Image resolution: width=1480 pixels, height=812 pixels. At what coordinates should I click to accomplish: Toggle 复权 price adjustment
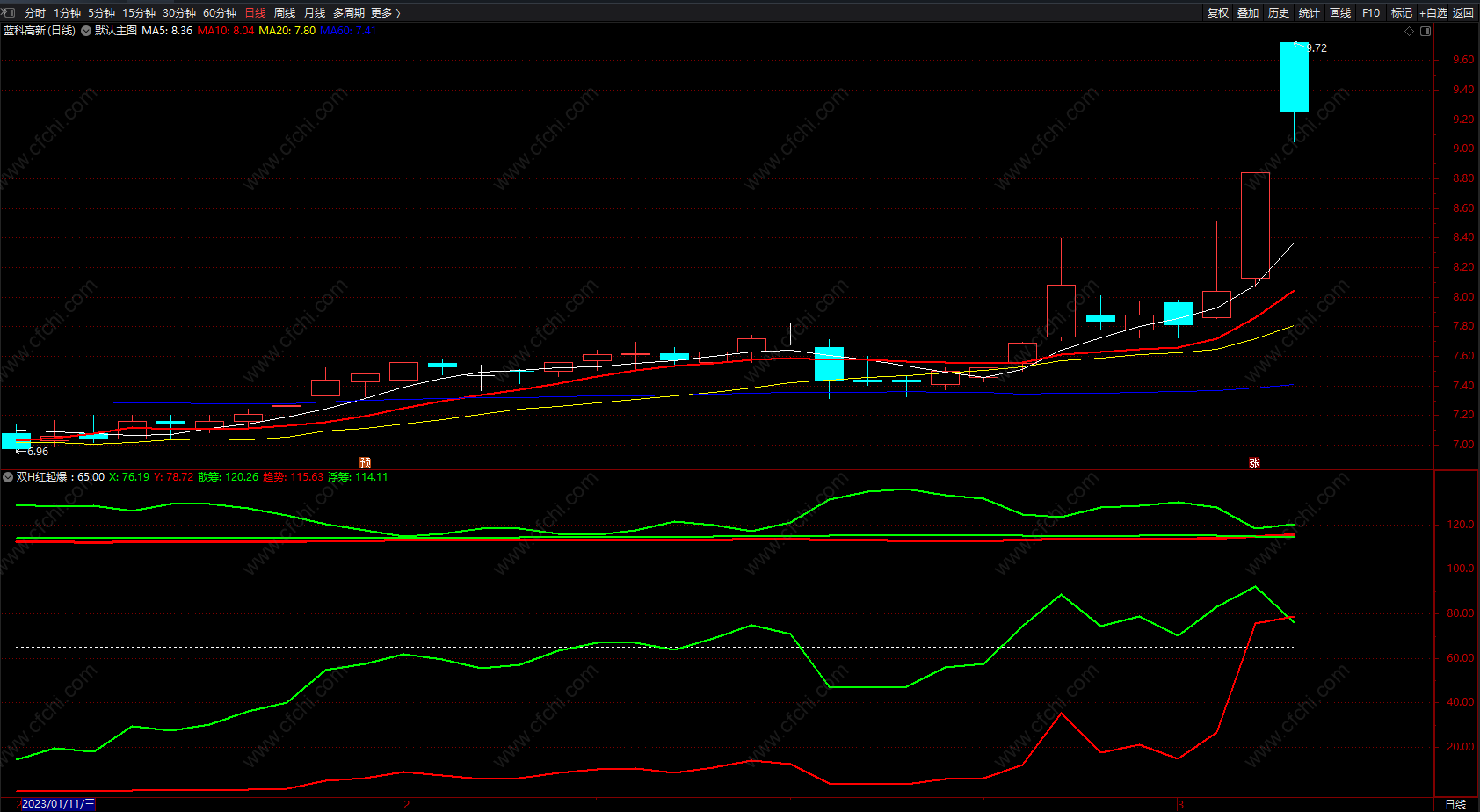coord(1218,12)
